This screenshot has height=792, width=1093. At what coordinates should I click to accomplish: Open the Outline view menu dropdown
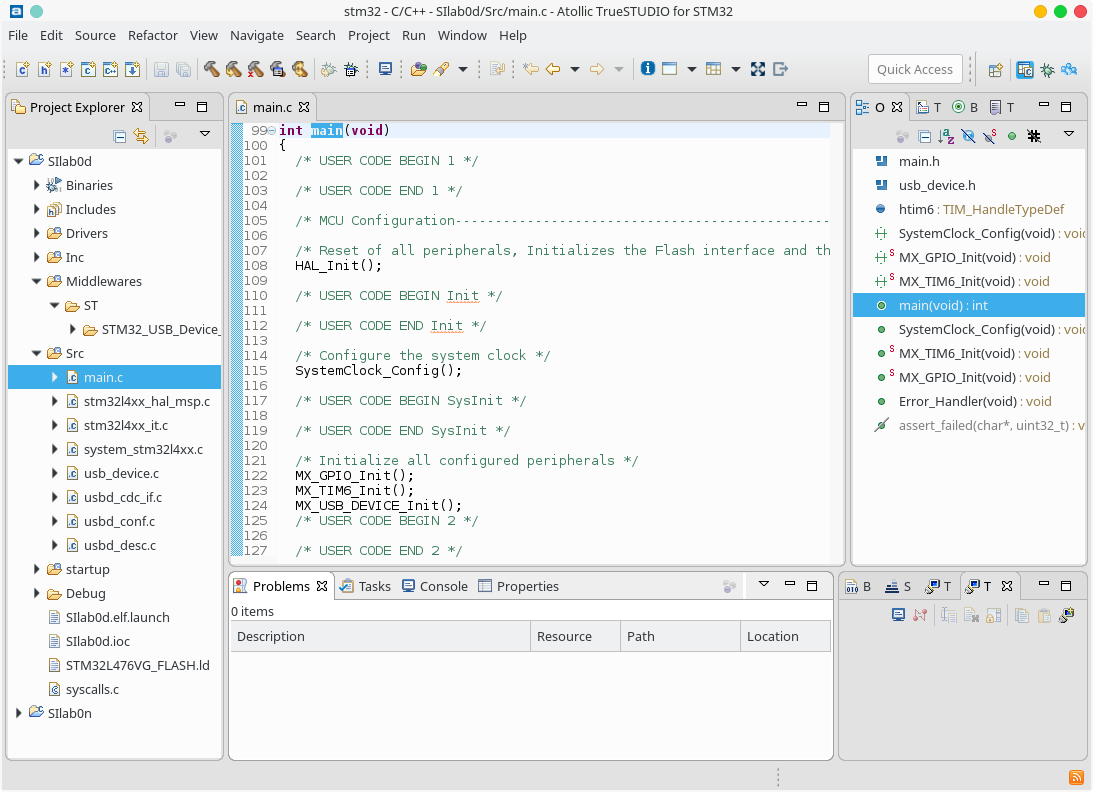1068,134
